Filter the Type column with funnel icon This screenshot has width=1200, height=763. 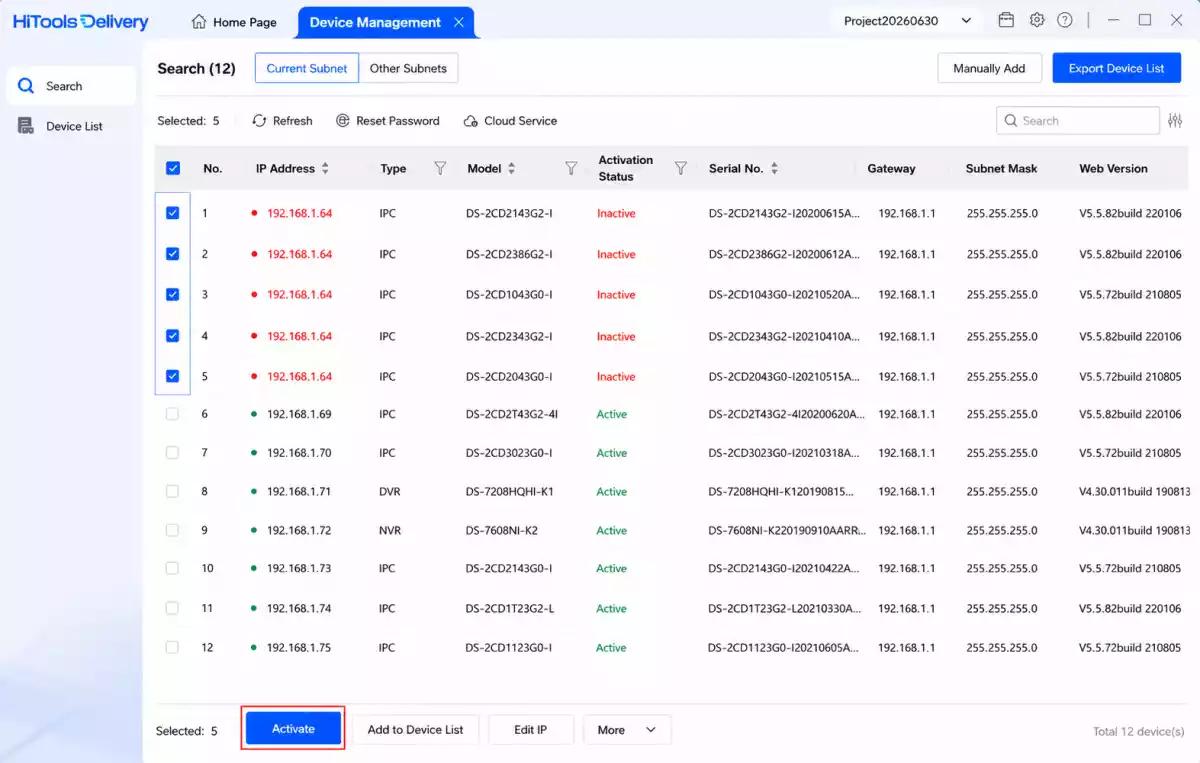440,168
